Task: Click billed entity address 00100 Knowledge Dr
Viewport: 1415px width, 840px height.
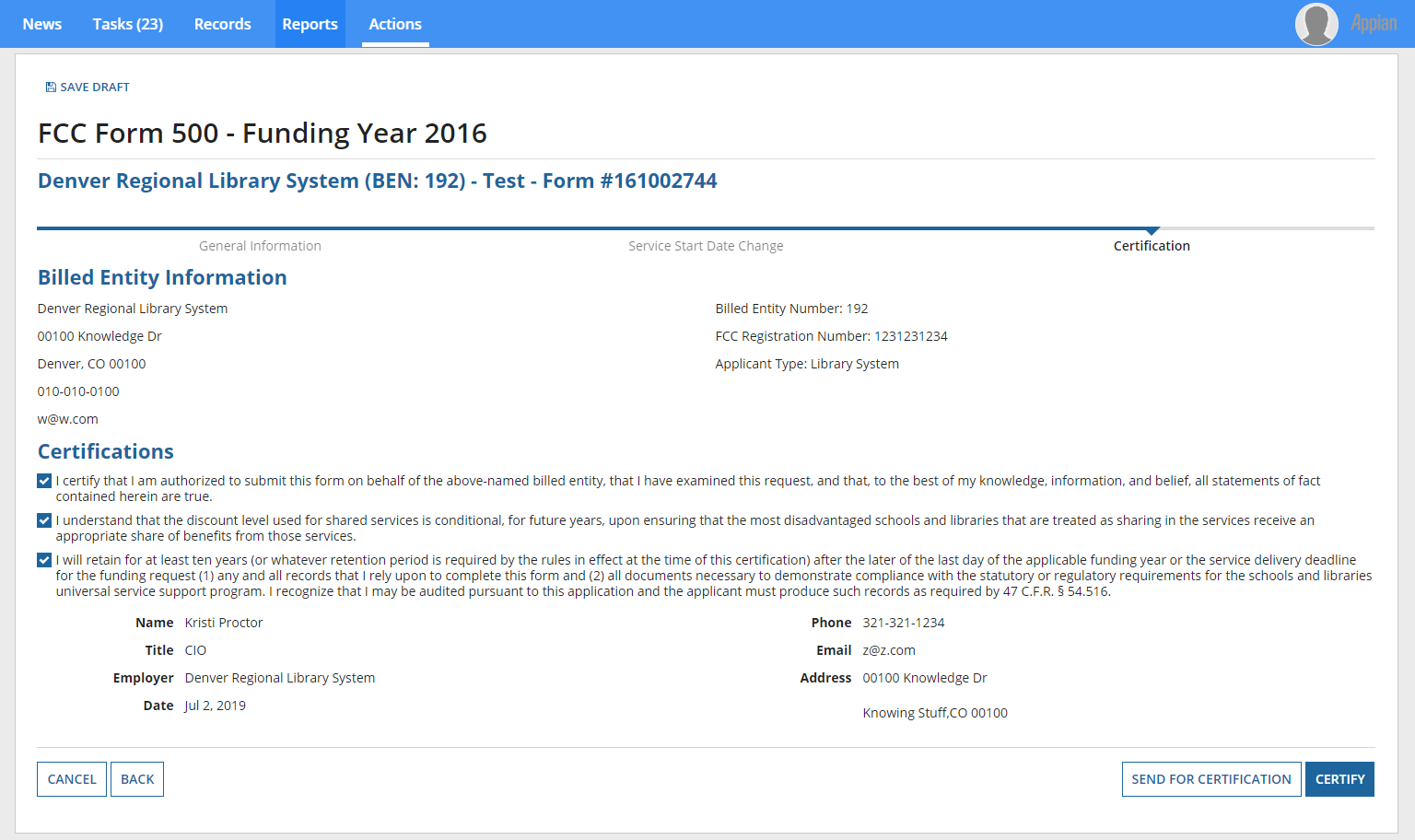Action: pyautogui.click(x=99, y=336)
